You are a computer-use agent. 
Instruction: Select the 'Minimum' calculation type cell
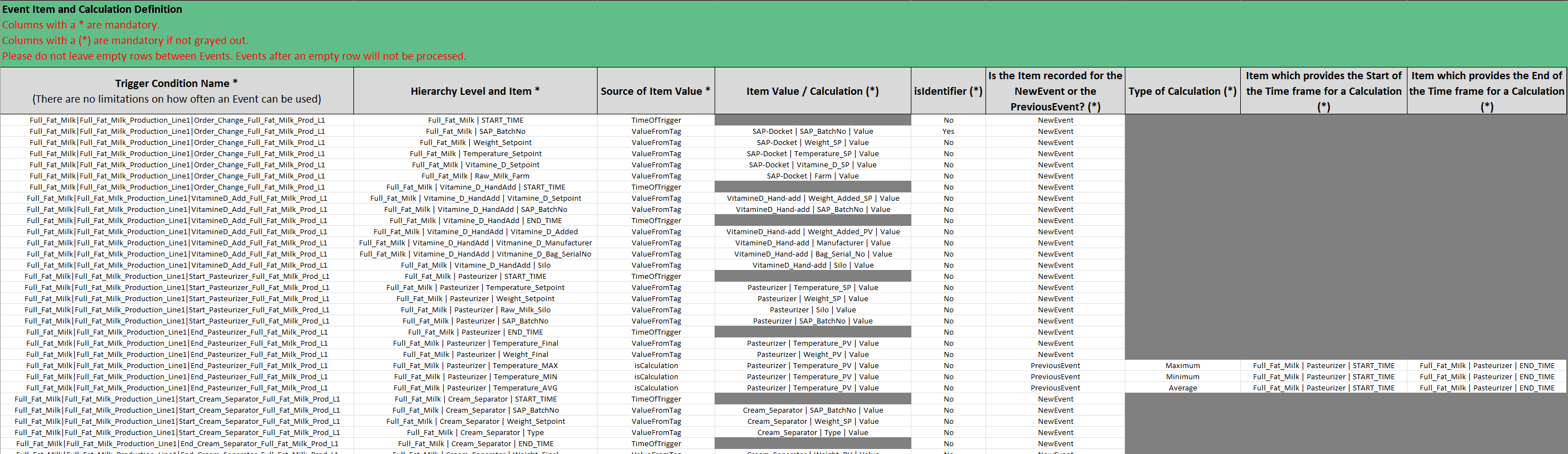[x=1182, y=377]
